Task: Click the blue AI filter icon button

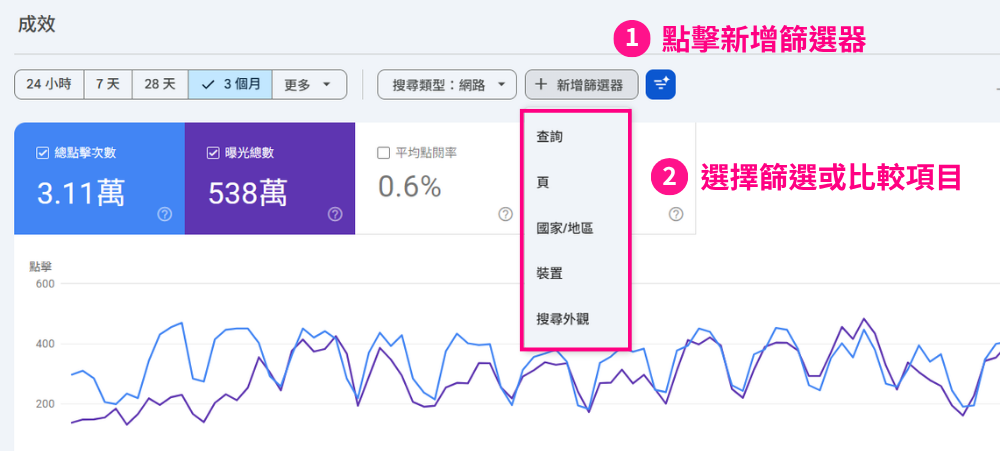Action: (x=660, y=85)
